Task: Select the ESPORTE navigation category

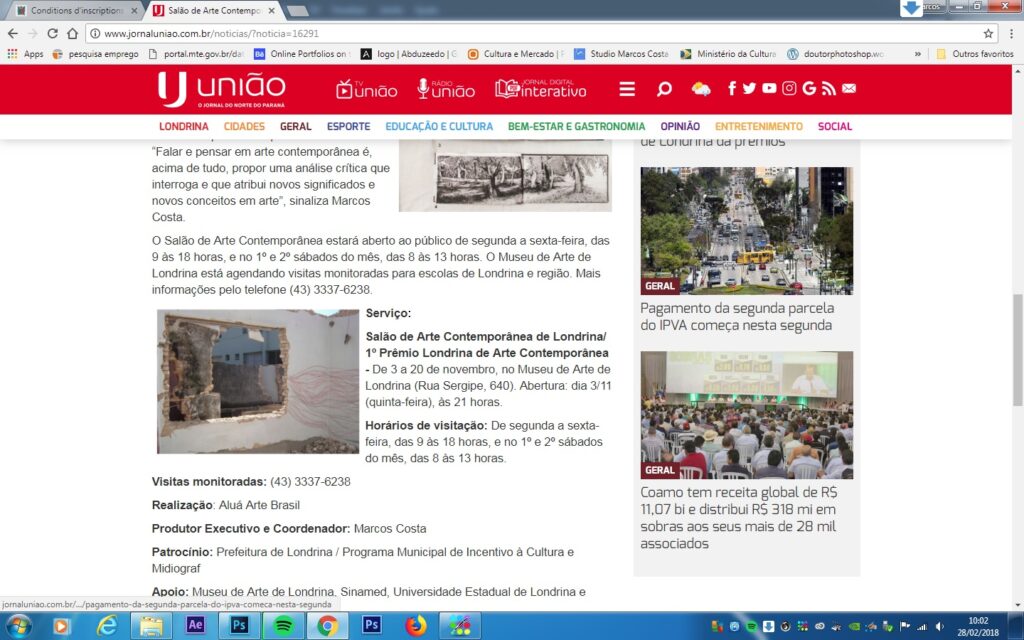Action: coord(348,127)
